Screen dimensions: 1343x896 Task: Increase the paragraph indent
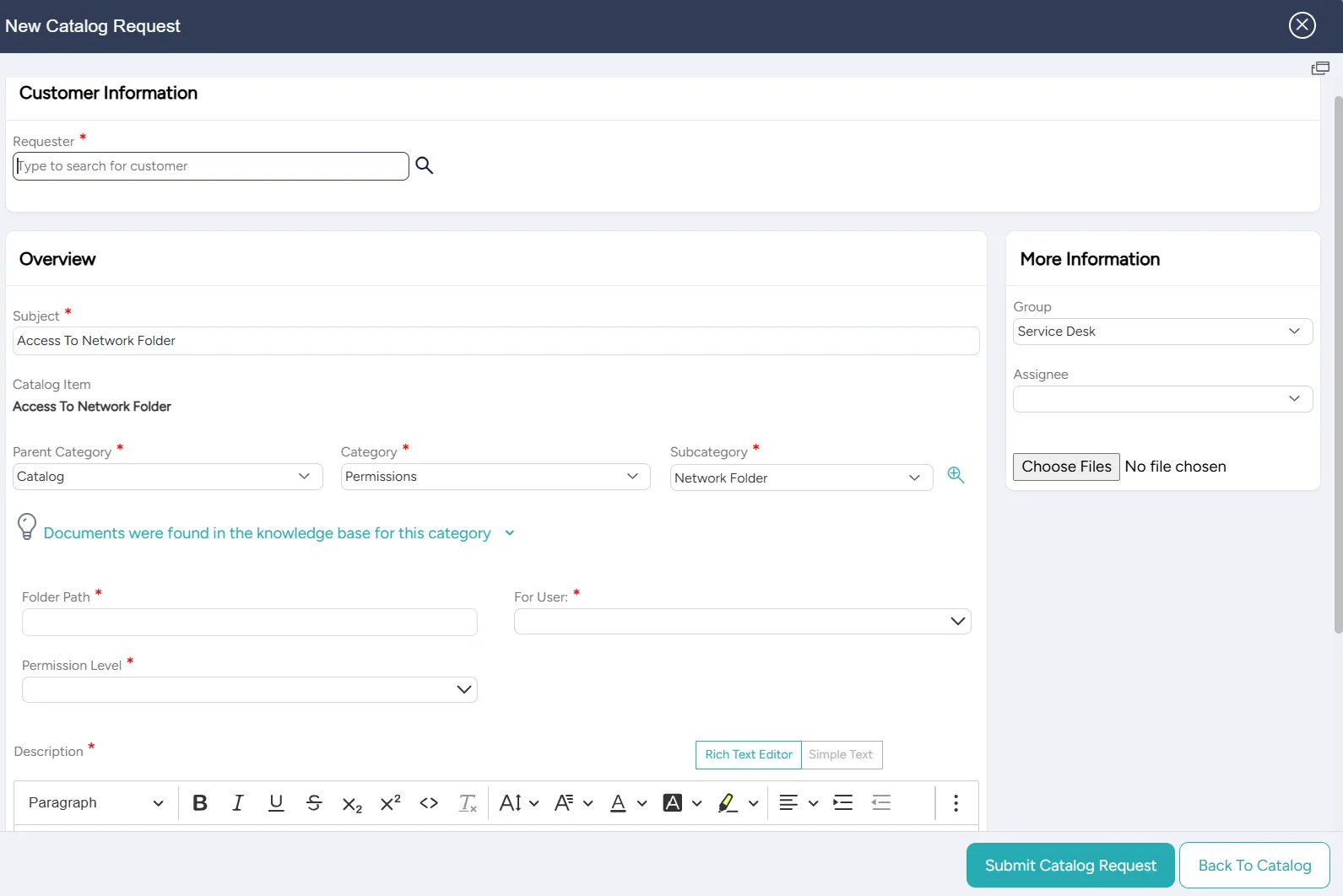pyautogui.click(x=843, y=803)
